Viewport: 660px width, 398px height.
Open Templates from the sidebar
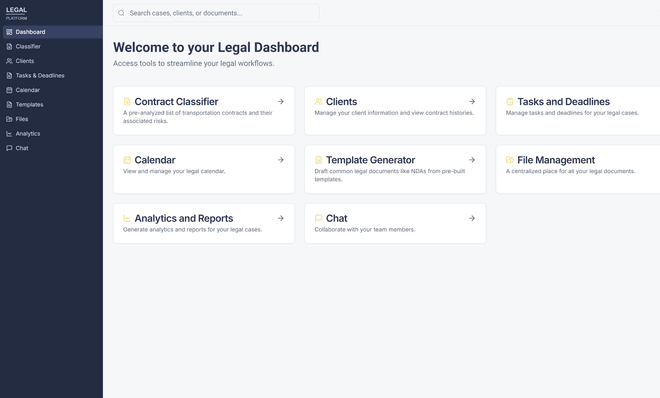pos(53,105)
